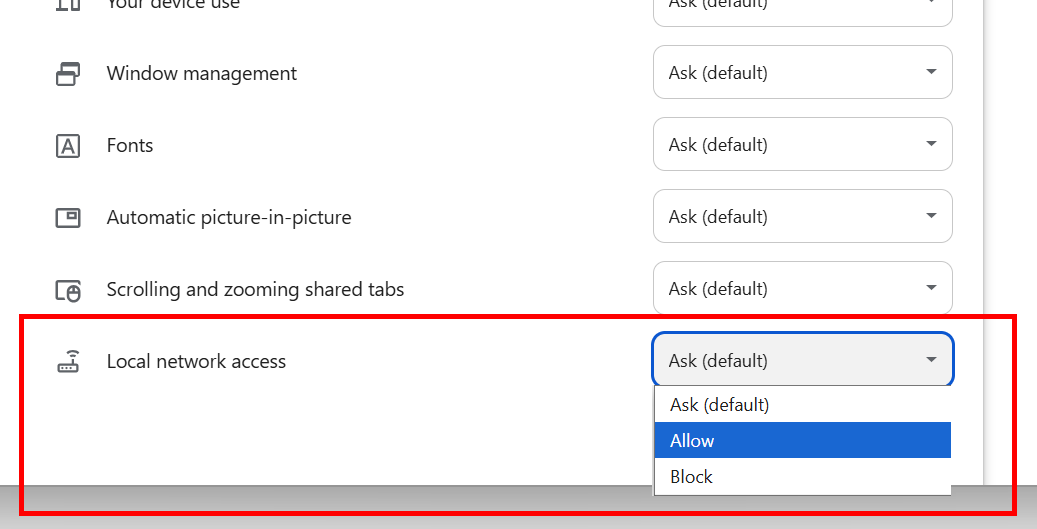The width and height of the screenshot is (1037, 529).
Task: Click the Window management label
Action: [x=201, y=73]
